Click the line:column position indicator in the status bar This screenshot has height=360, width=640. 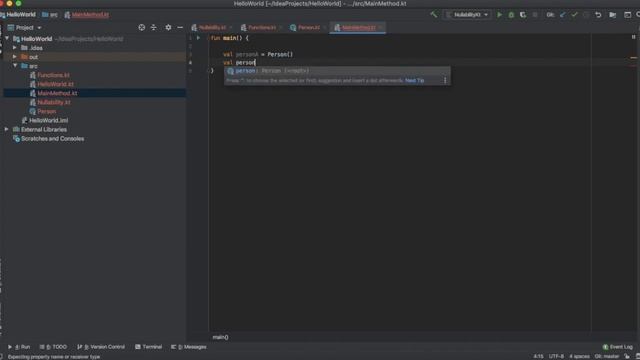click(x=538, y=357)
